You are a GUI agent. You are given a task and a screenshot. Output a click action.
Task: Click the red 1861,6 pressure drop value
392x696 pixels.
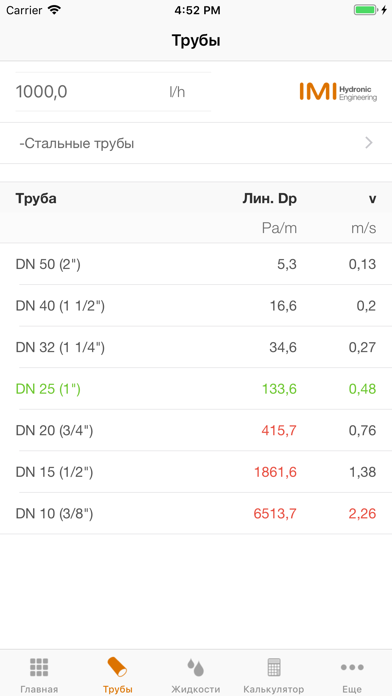pos(275,472)
